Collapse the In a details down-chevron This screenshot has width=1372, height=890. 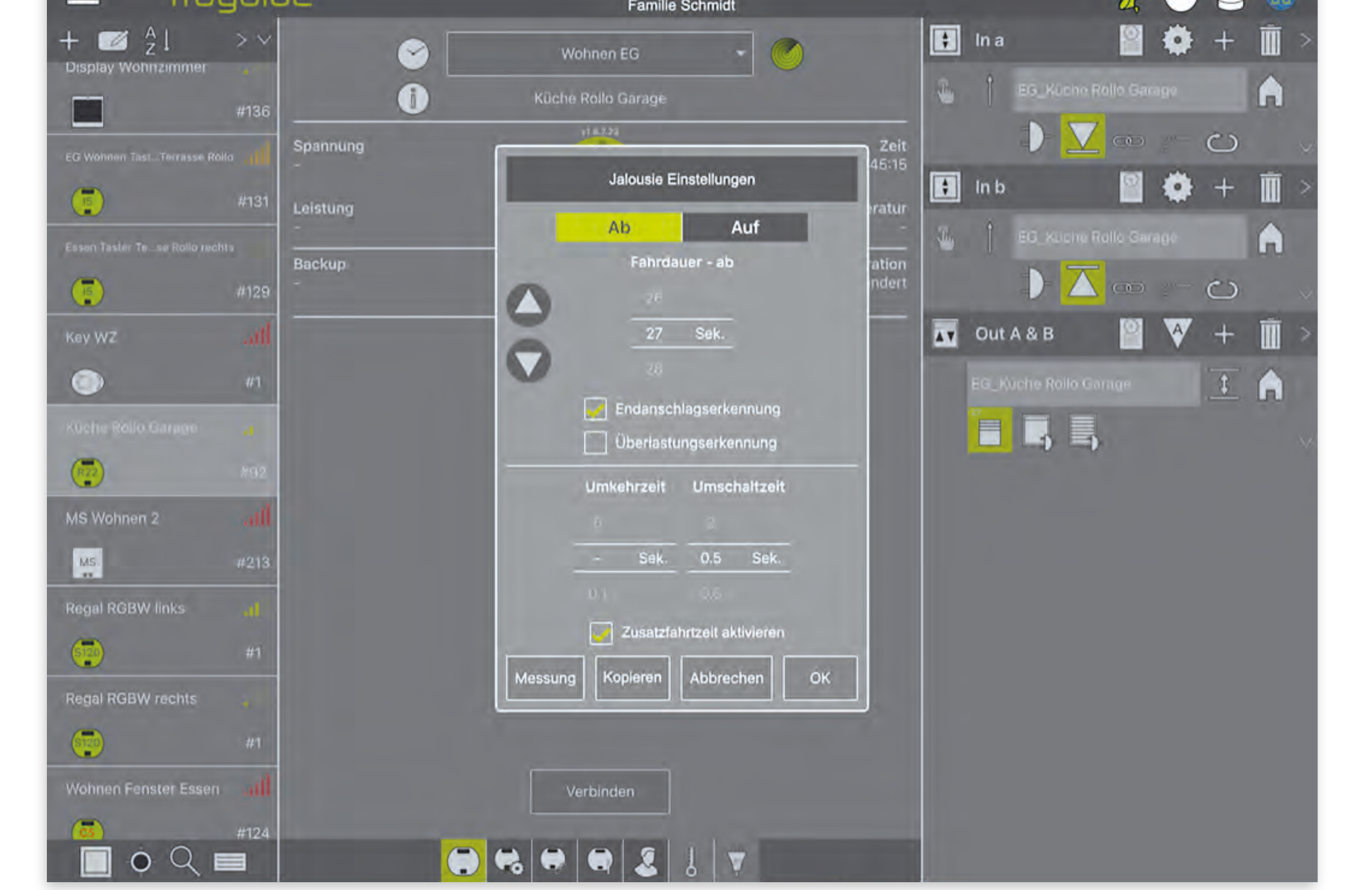coord(1305,148)
